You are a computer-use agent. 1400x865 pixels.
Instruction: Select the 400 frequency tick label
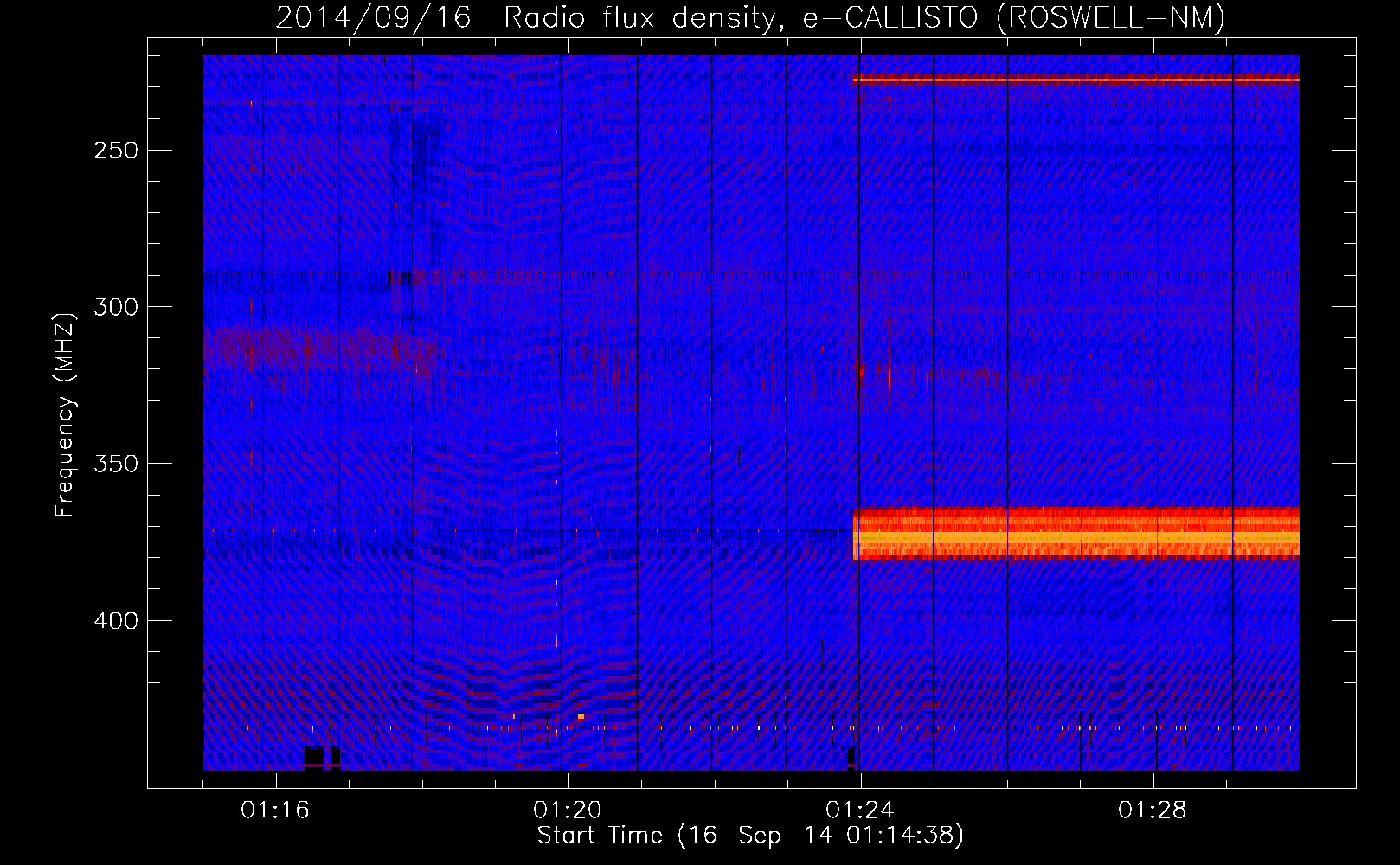[116, 621]
